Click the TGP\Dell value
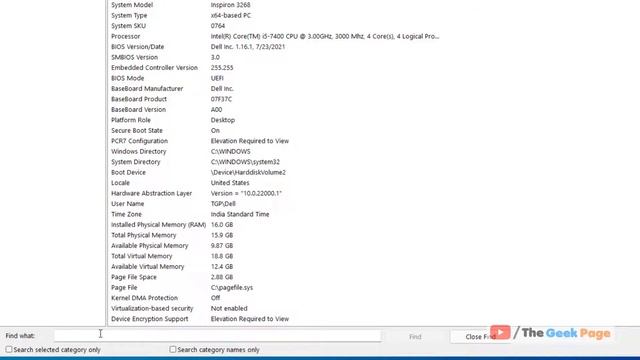Viewport: 640px width, 360px height. (x=223, y=204)
